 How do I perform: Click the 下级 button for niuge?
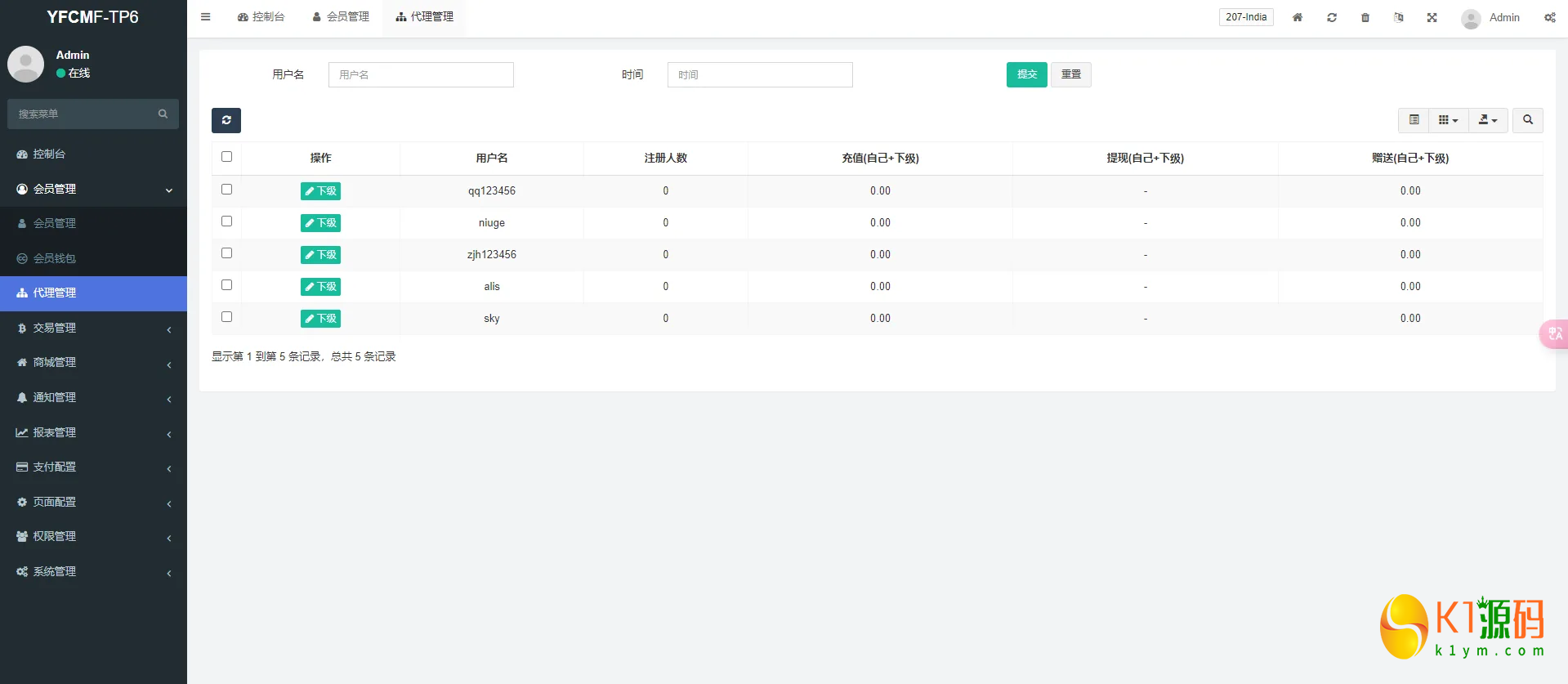(320, 223)
